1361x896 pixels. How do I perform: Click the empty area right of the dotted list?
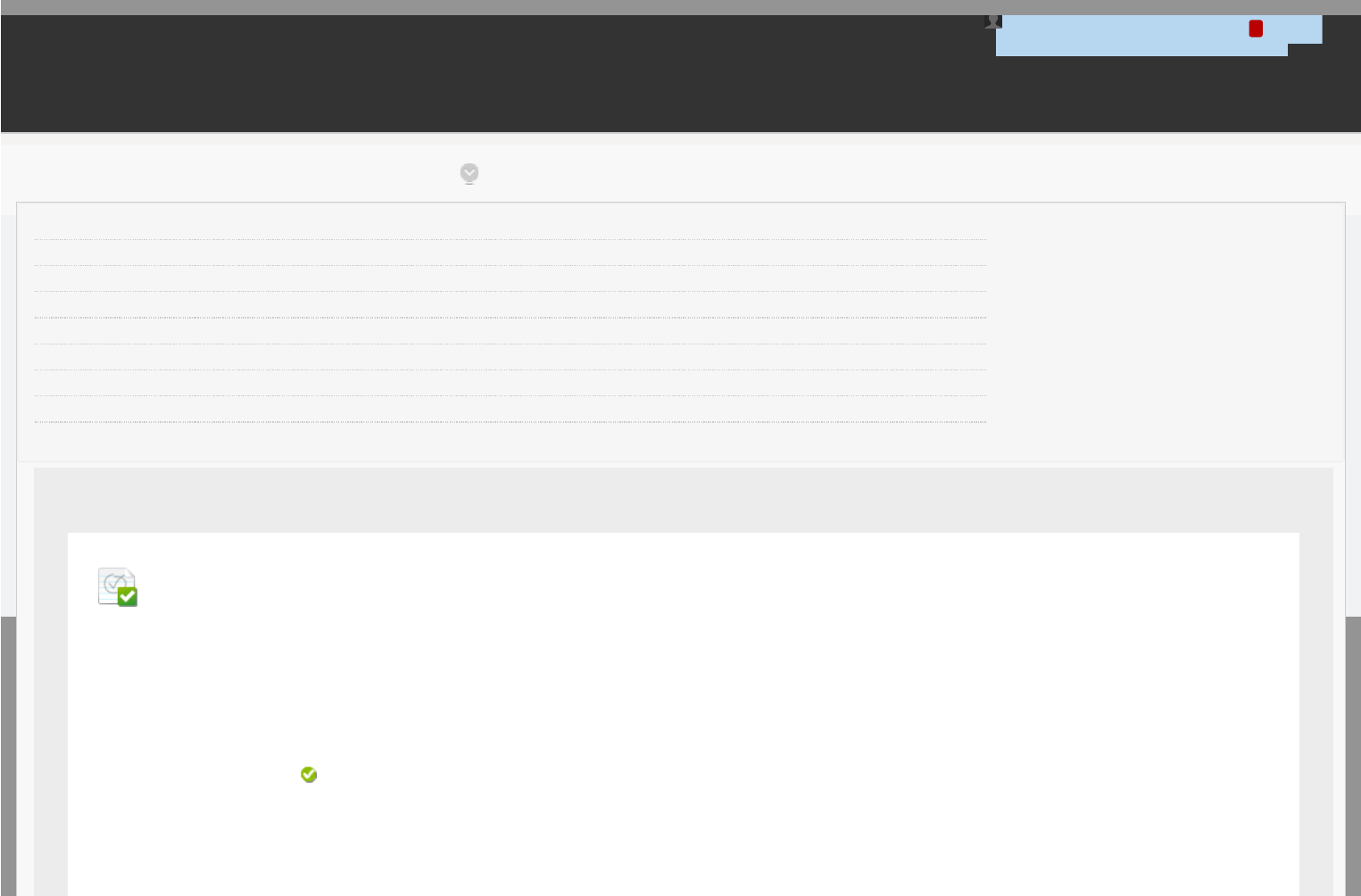pyautogui.click(x=1165, y=330)
